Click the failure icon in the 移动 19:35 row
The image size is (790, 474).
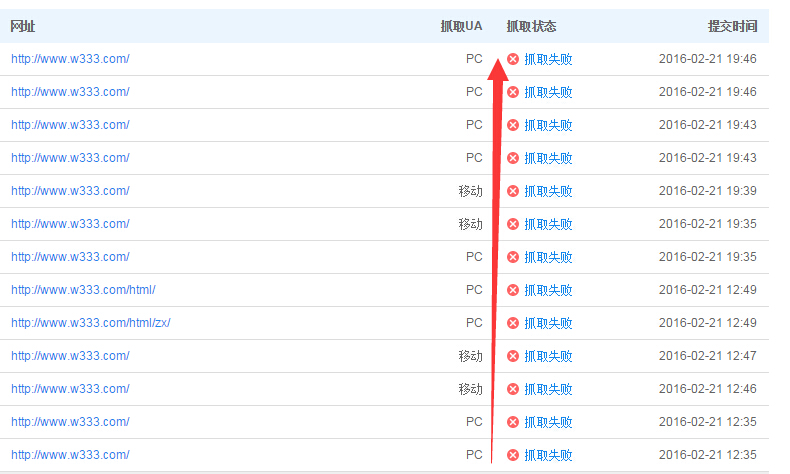click(513, 224)
